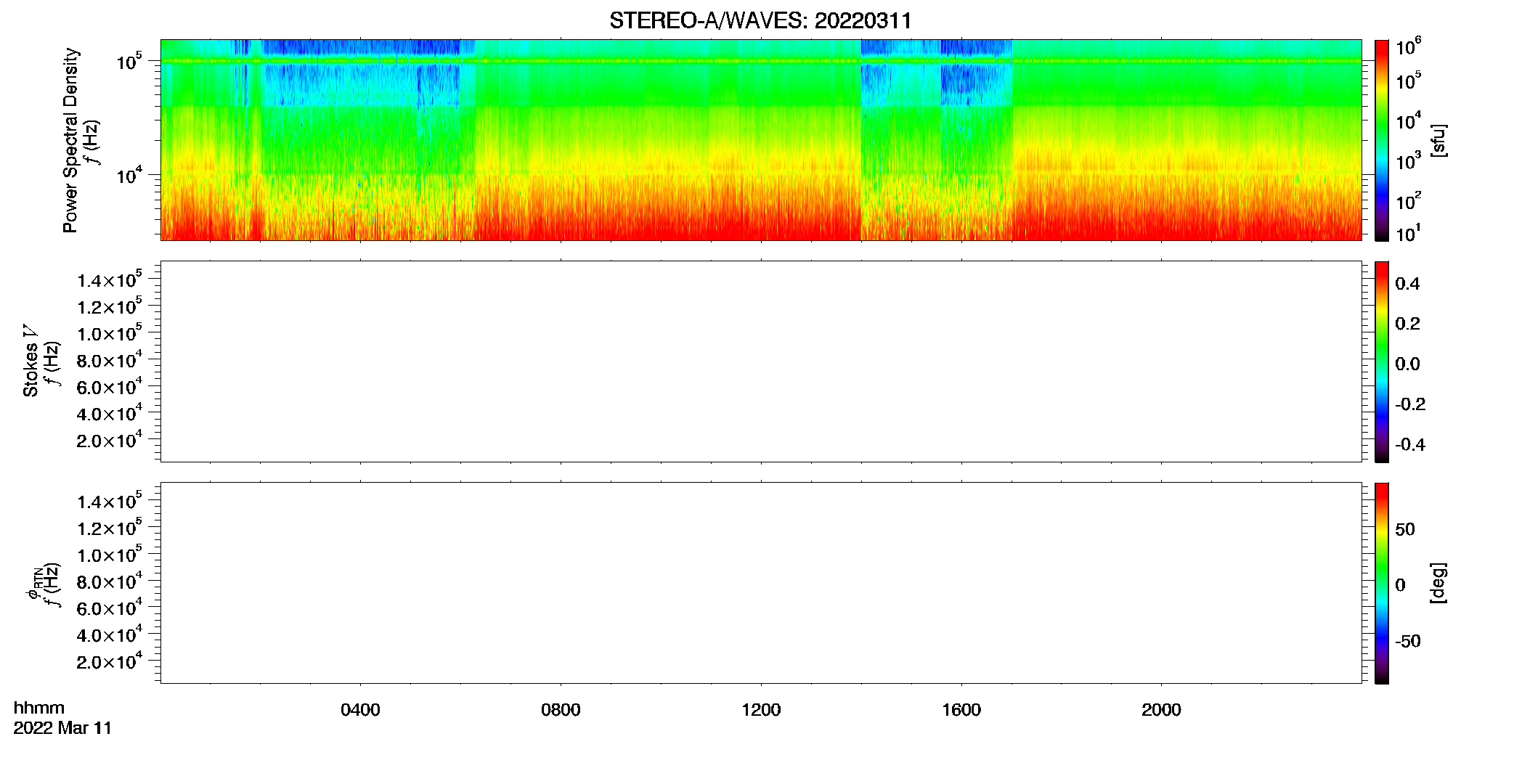Click the degrees color bar beside the bottom panel

(x=1382, y=583)
